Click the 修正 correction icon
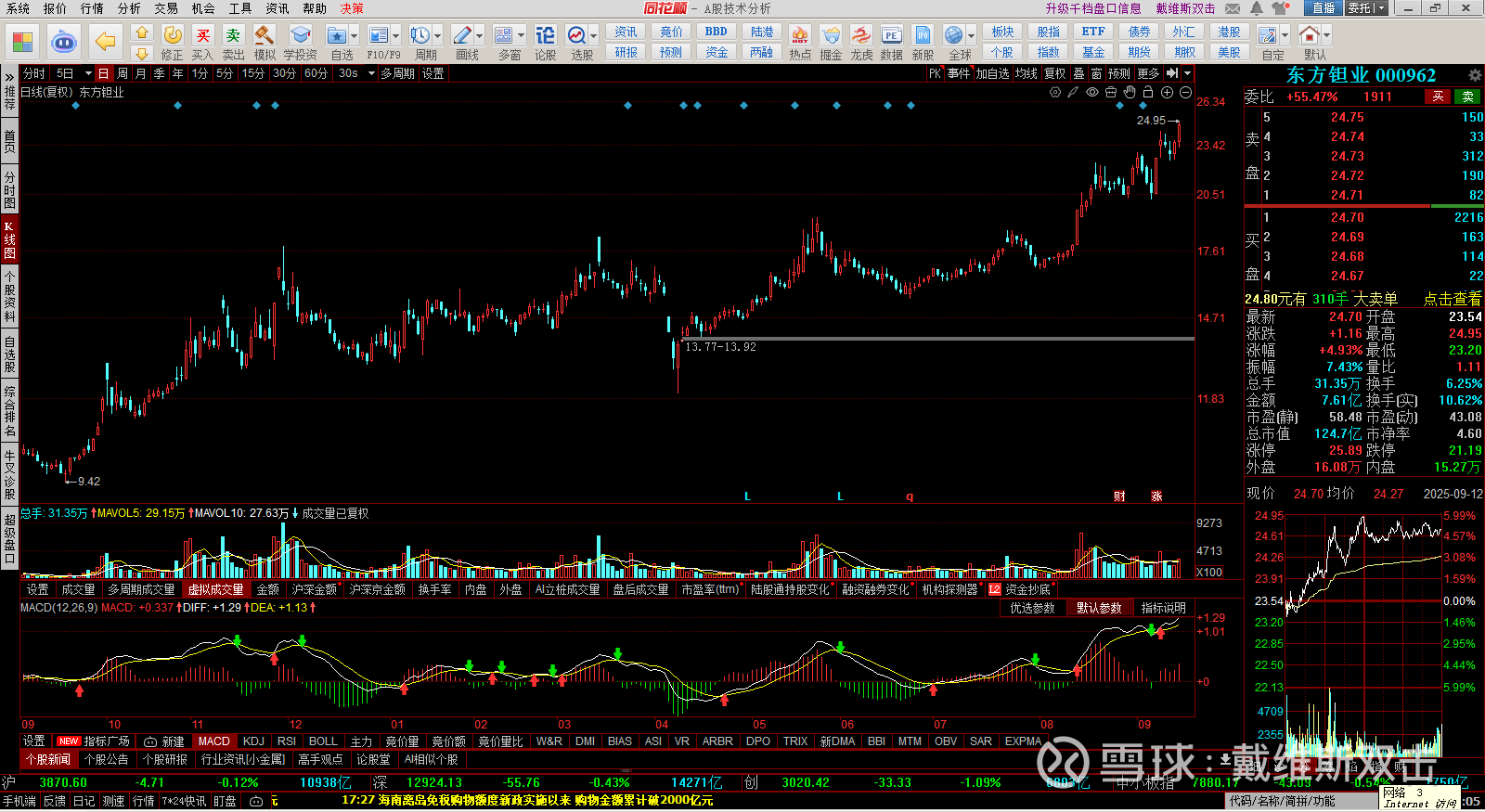Screen dimensions: 1485x812 [x=173, y=36]
